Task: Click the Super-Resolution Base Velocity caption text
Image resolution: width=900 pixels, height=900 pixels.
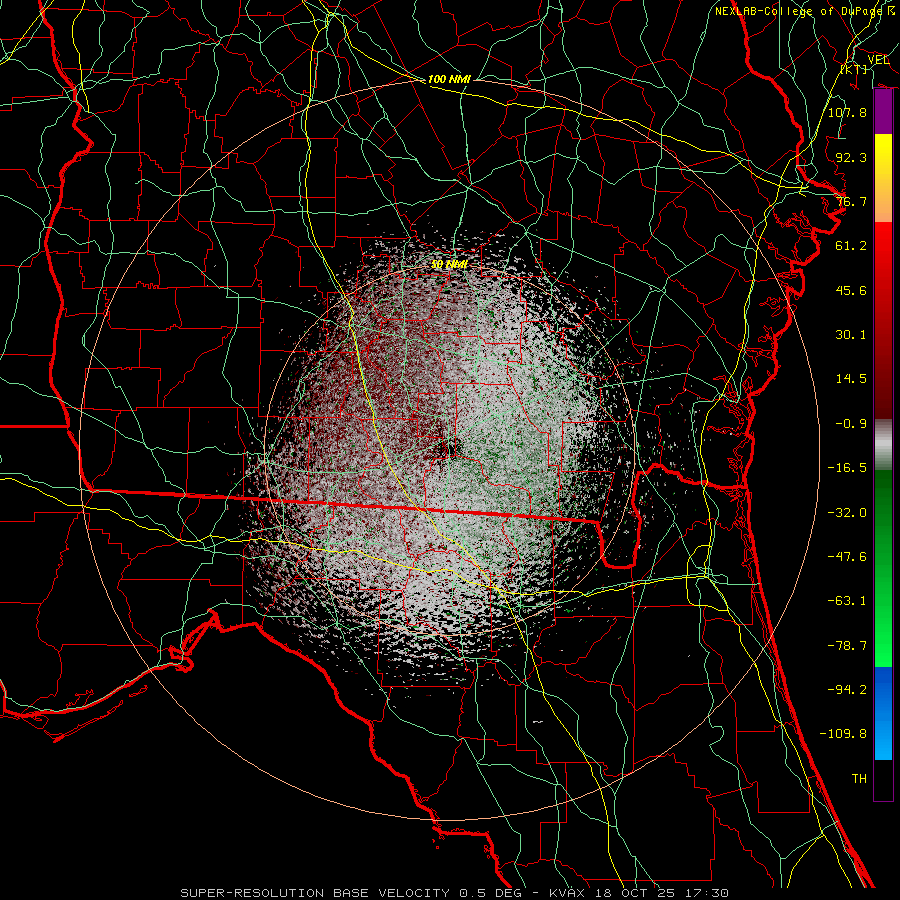Action: [x=455, y=893]
